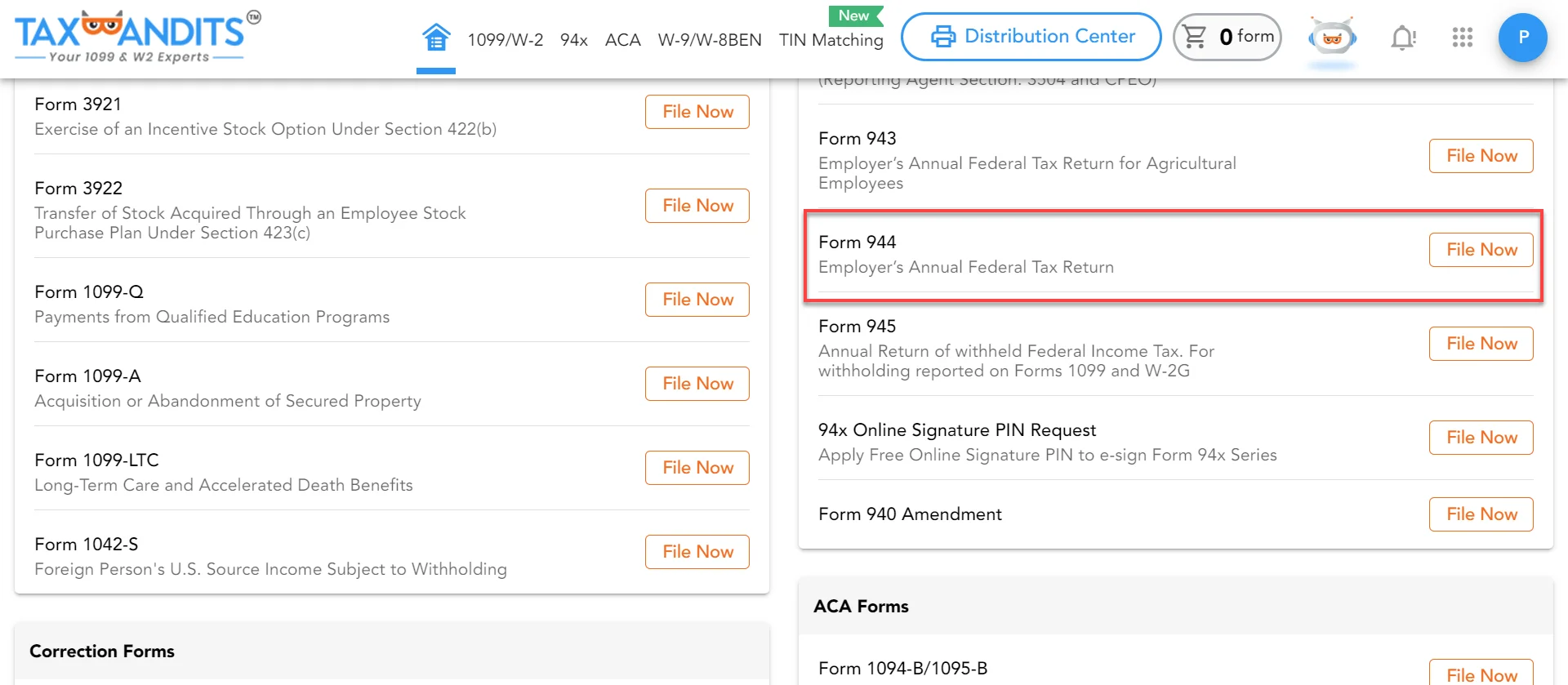Select the Form 3922 title text
1568x685 pixels.
pos(78,189)
